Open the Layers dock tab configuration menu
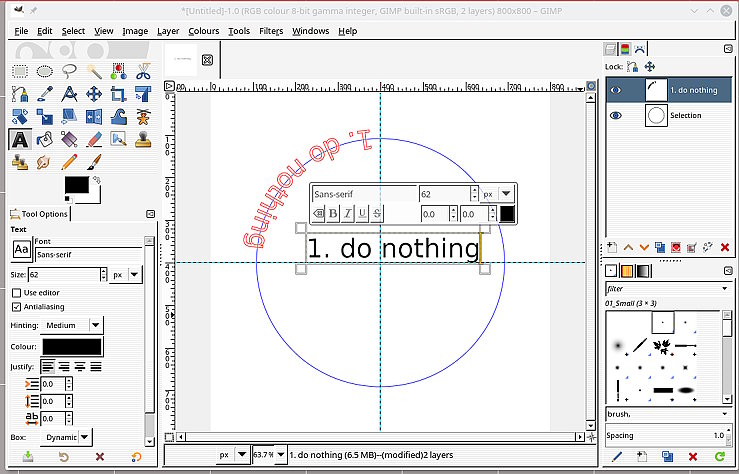739x474 pixels. 728,49
